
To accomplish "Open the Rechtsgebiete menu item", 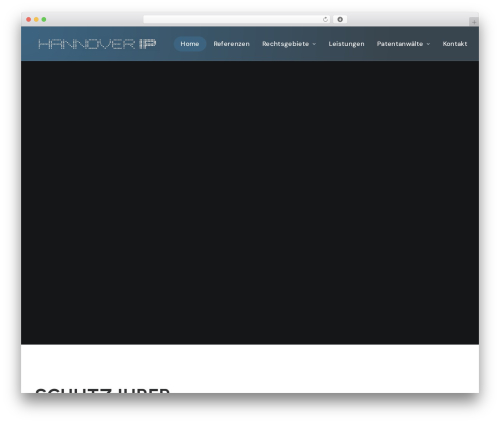I will pos(285,44).
